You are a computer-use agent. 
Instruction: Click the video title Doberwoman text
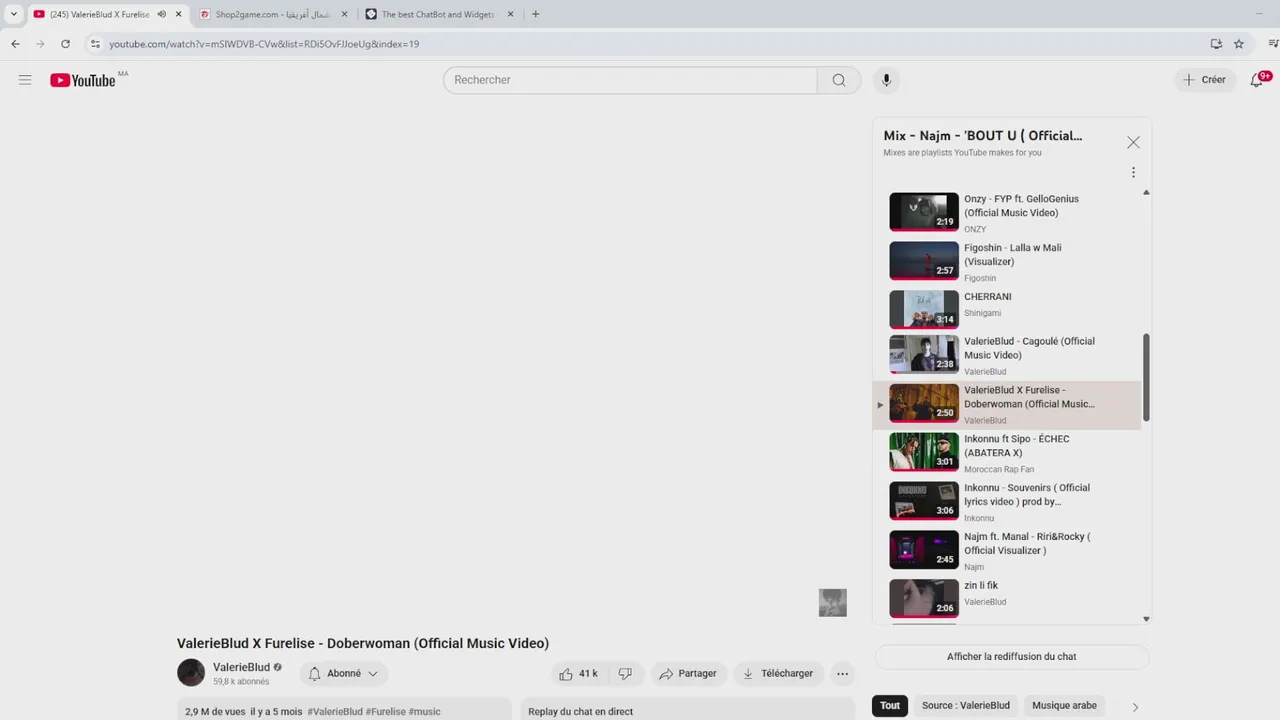tap(363, 644)
